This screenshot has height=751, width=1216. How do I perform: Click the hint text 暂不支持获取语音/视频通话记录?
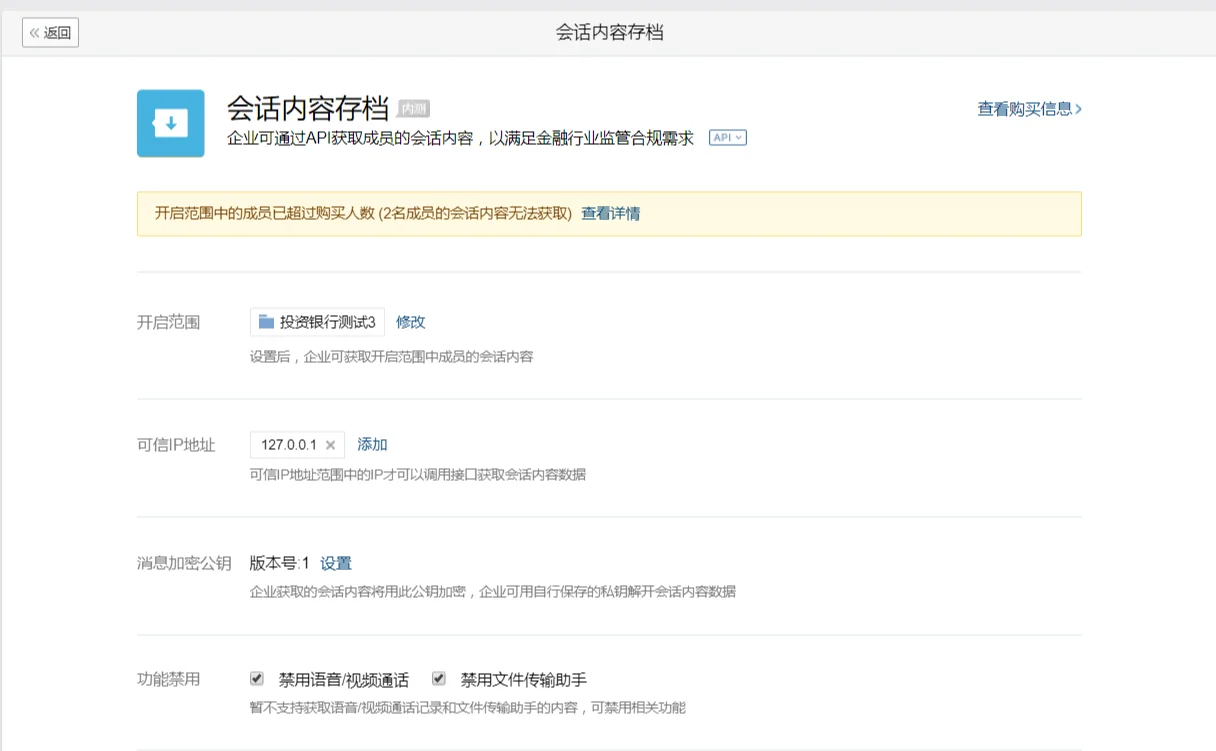[x=468, y=707]
